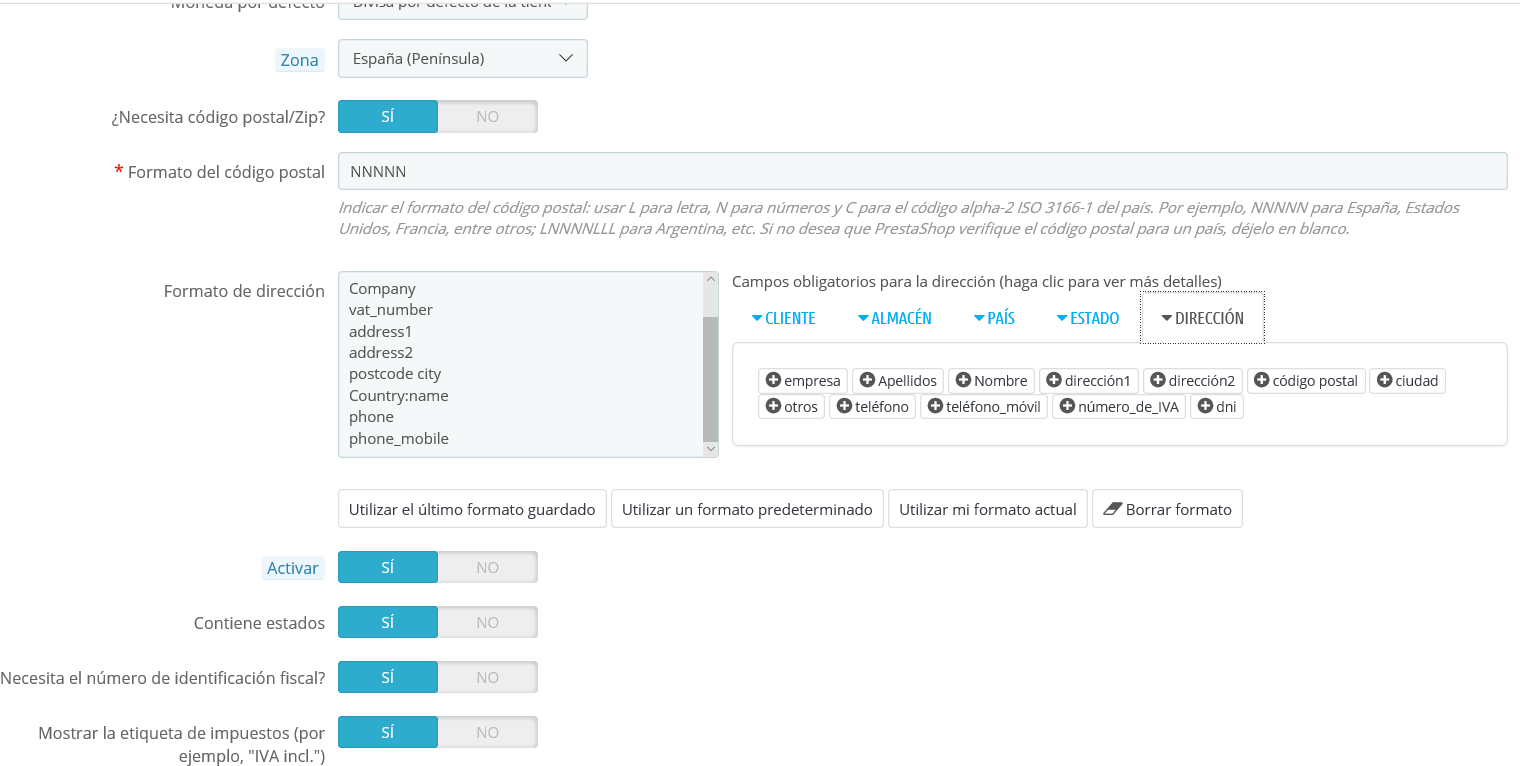Add teléfono_móvil with its plus icon

pos(935,406)
